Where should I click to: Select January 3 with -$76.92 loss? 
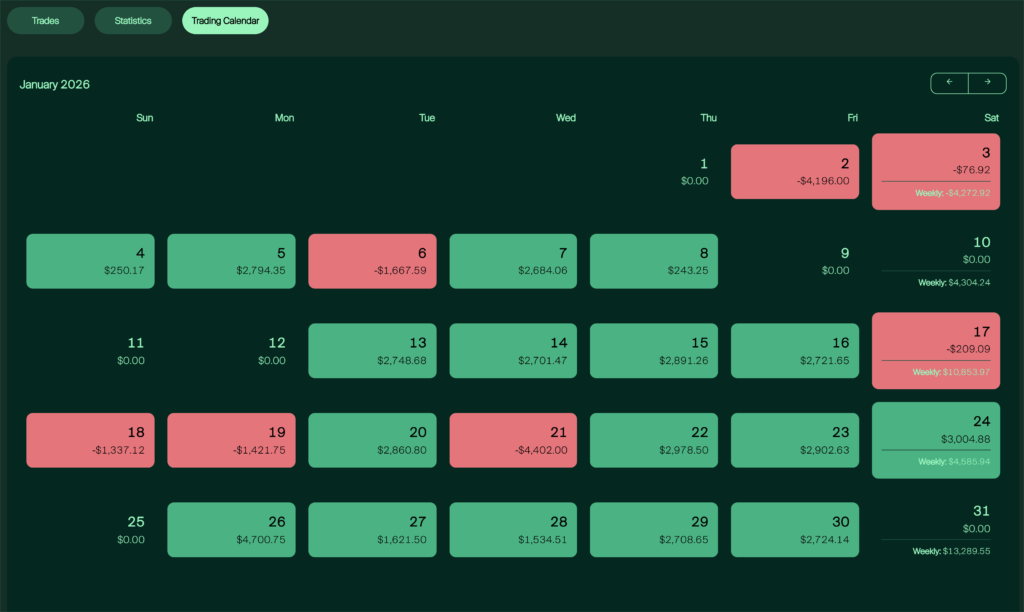coord(935,171)
